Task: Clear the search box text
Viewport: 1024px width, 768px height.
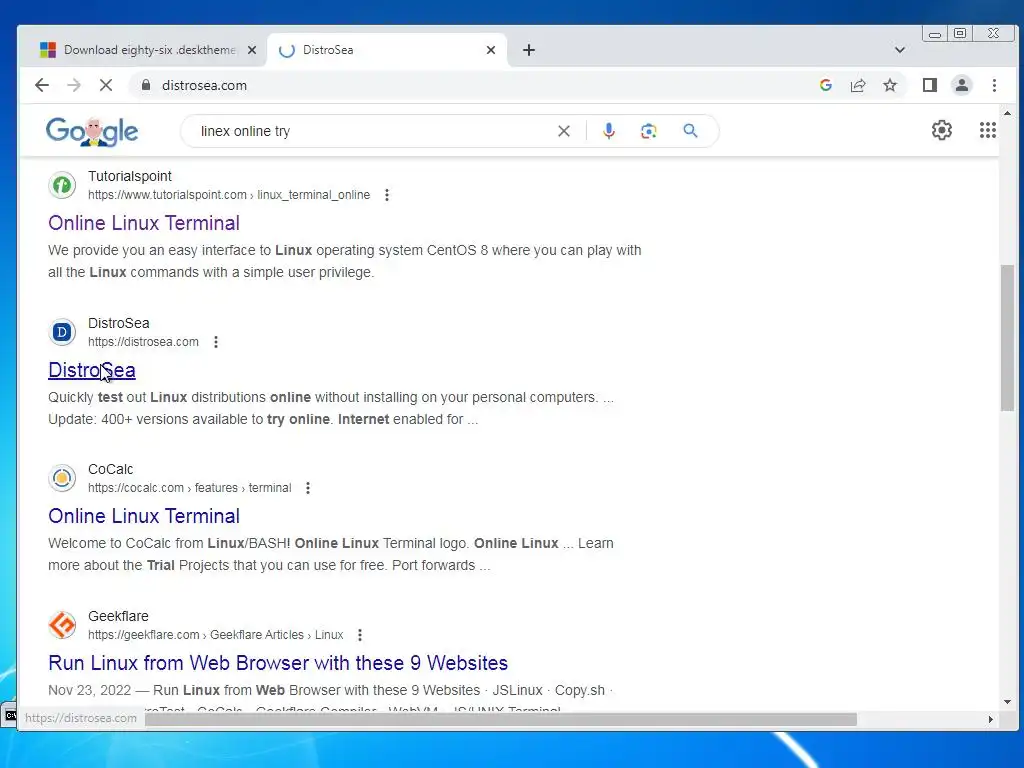Action: [564, 131]
